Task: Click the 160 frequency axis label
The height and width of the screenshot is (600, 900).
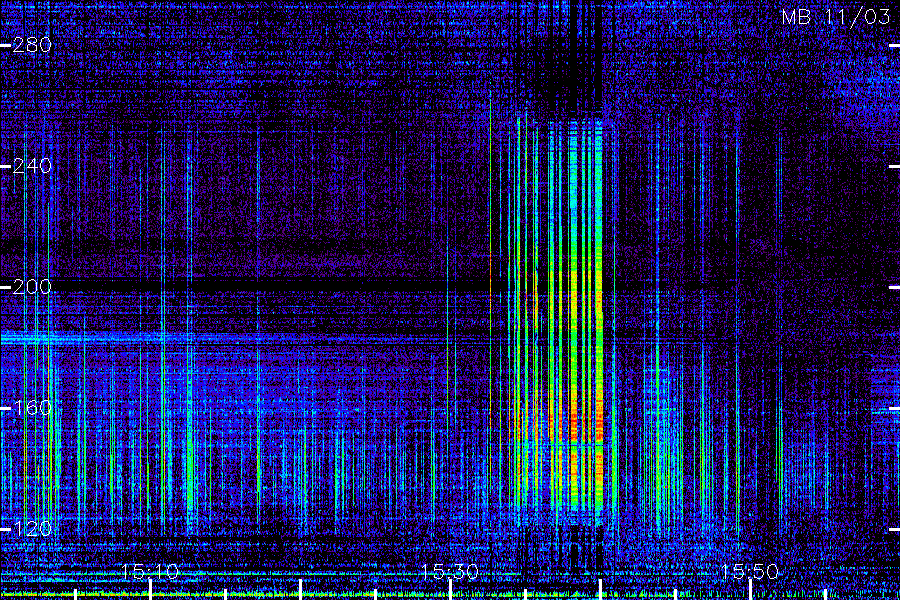Action: coord(32,408)
